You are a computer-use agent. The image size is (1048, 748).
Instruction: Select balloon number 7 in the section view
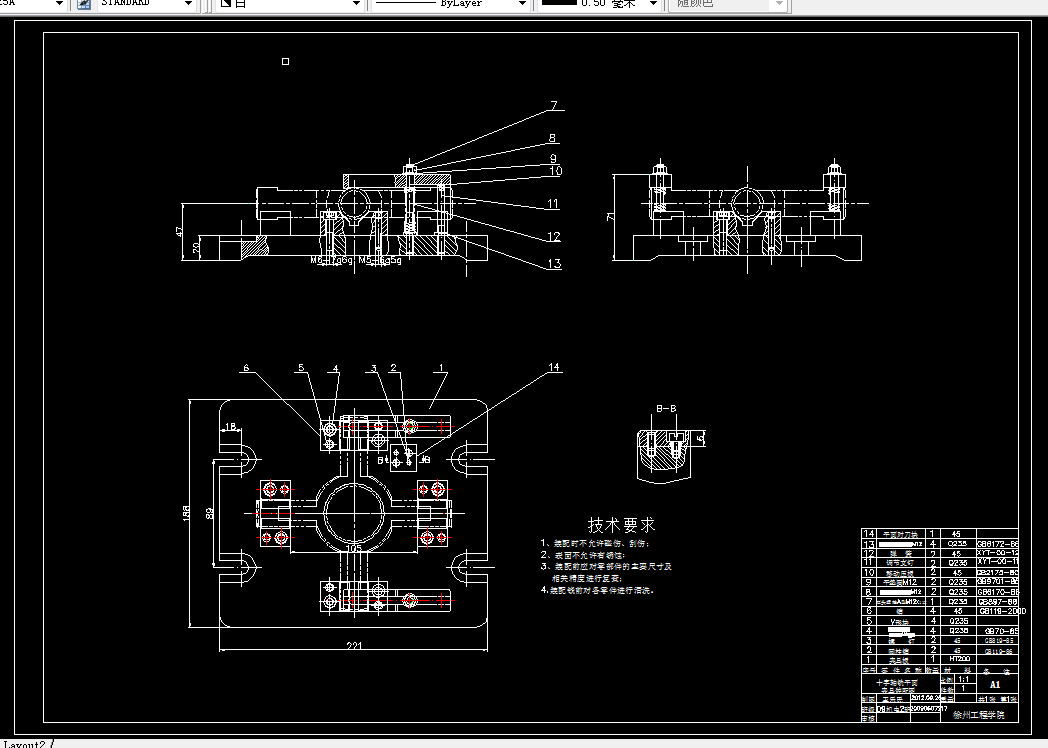[554, 105]
